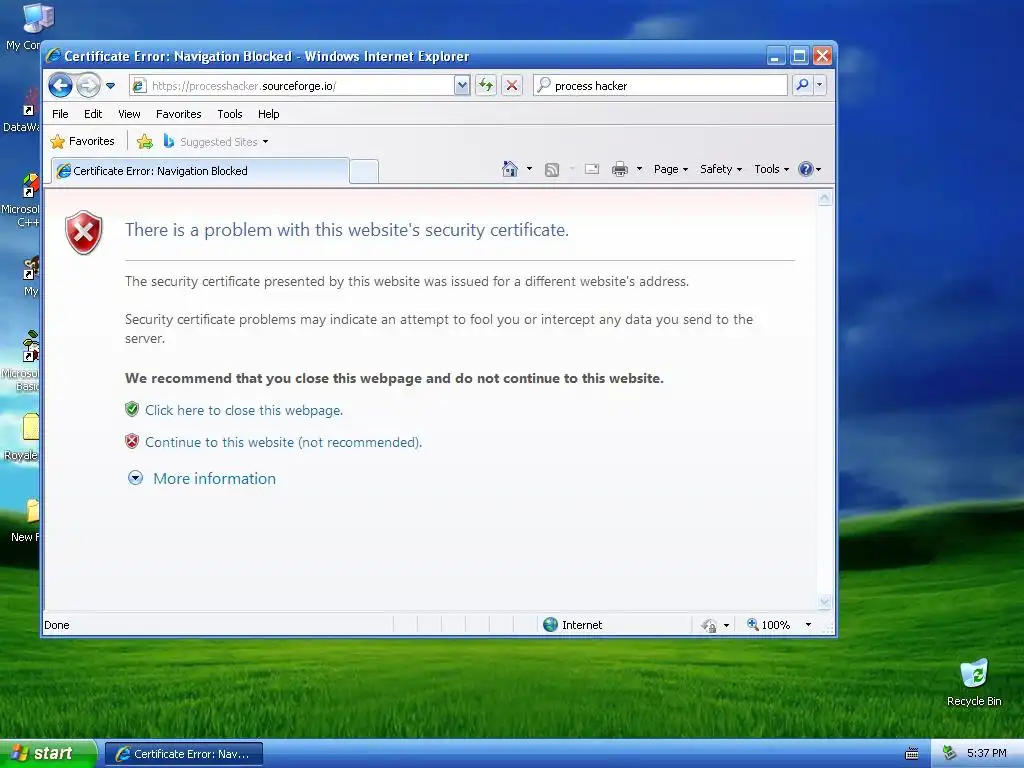Viewport: 1024px width, 768px height.
Task: Expand the address bar history dropdown
Action: tap(462, 86)
